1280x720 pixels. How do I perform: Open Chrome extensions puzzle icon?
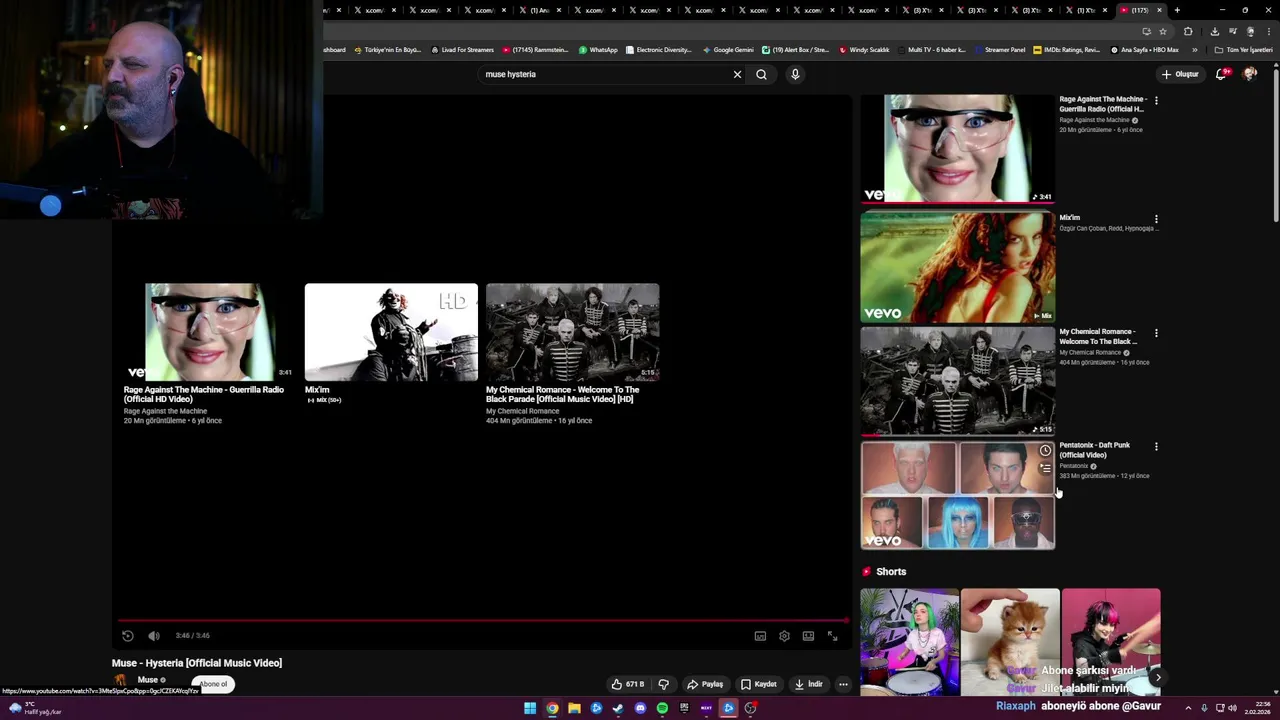coord(1188,31)
